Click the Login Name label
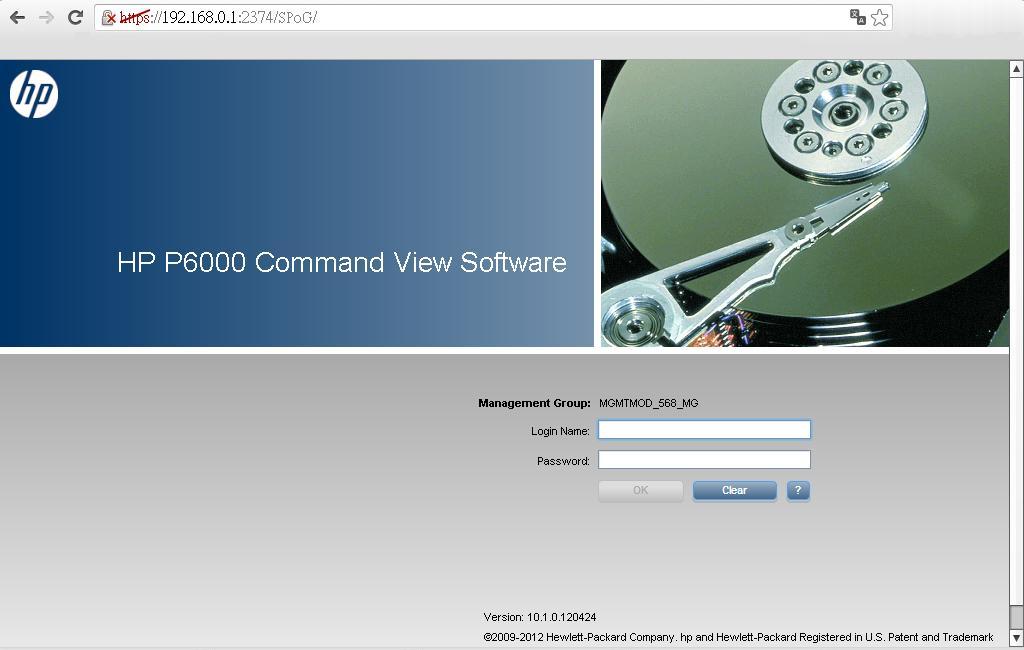This screenshot has width=1024, height=650. click(x=560, y=431)
